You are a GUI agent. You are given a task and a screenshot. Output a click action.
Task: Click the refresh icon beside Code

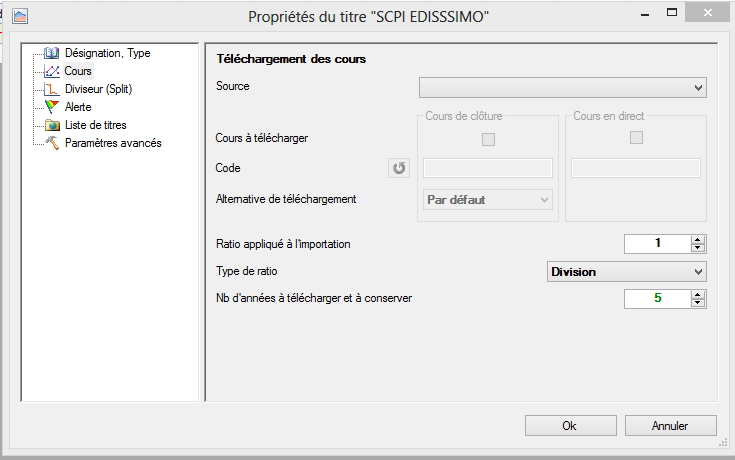(399, 168)
